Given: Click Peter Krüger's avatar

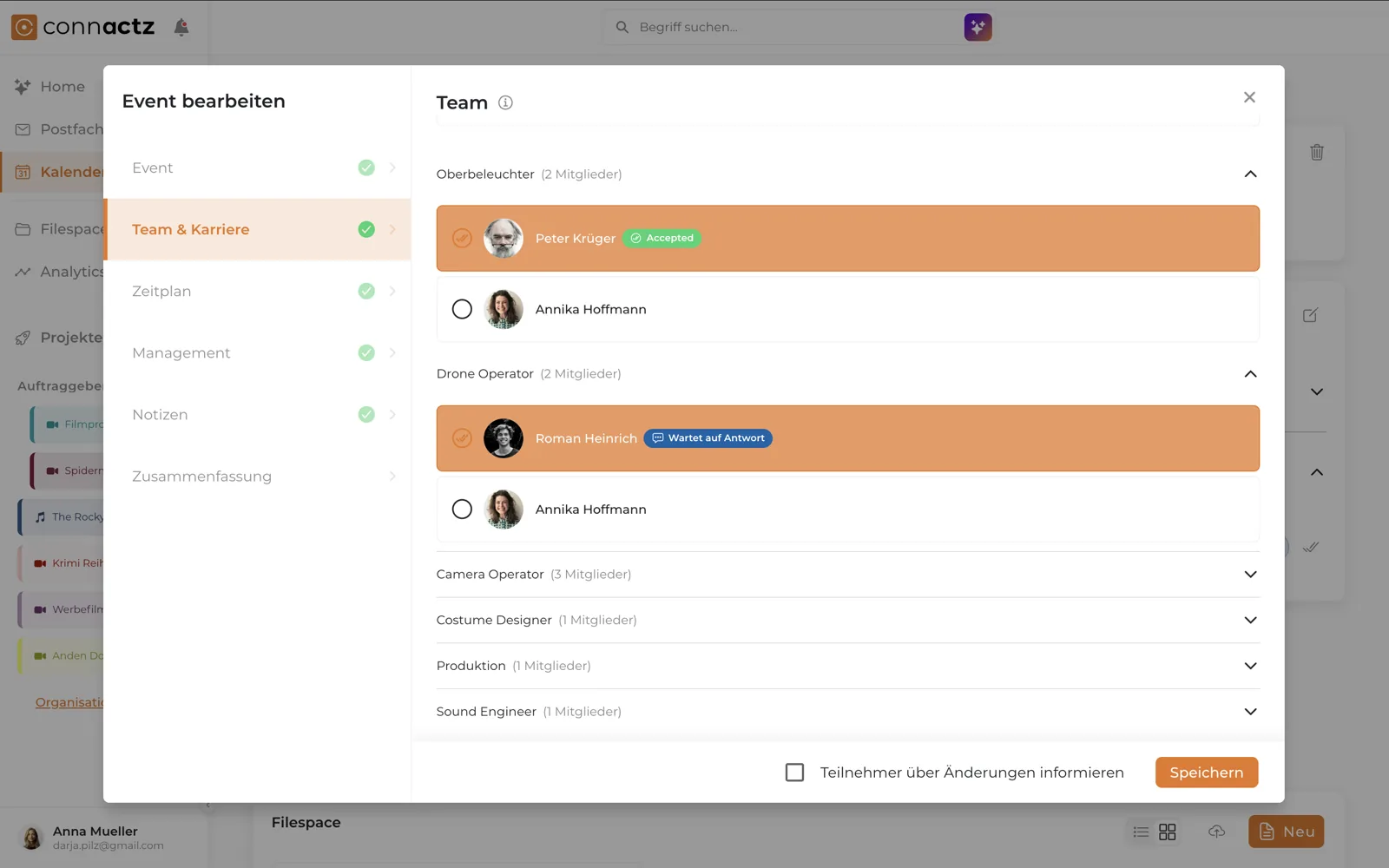Looking at the screenshot, I should click(x=504, y=239).
